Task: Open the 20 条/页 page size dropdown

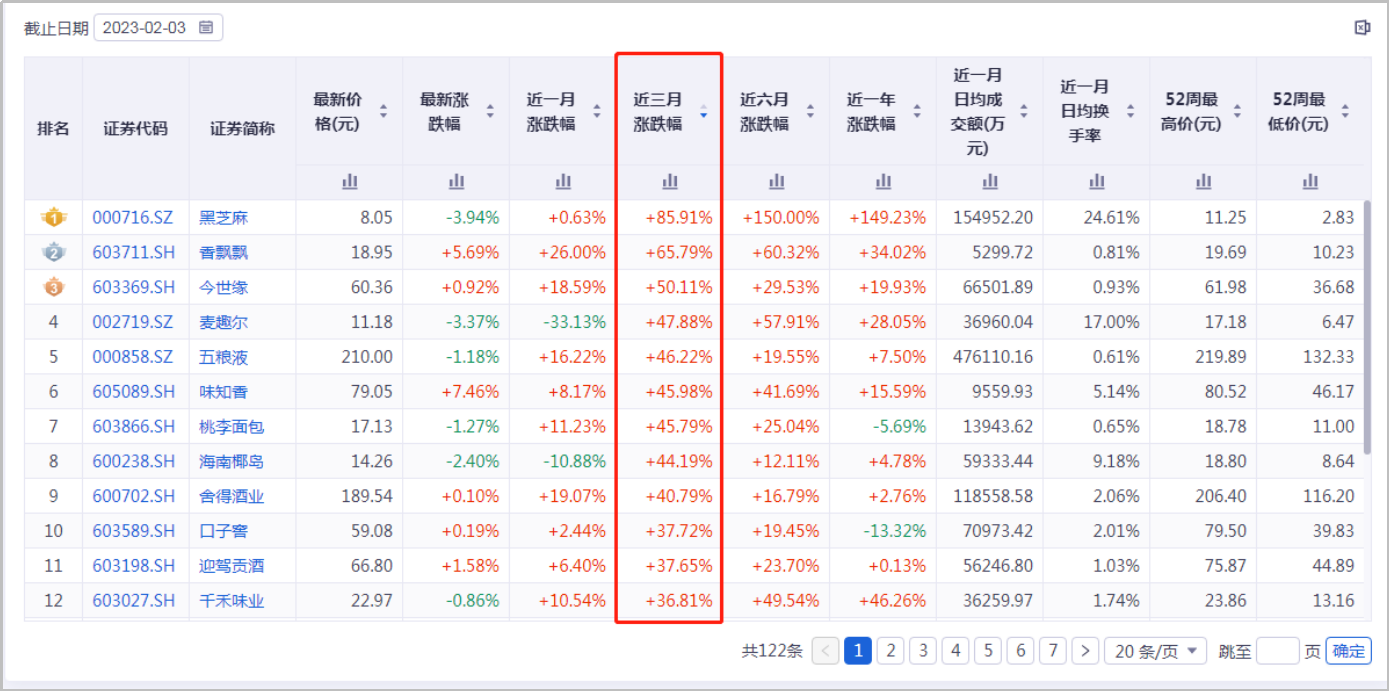Action: click(1155, 651)
